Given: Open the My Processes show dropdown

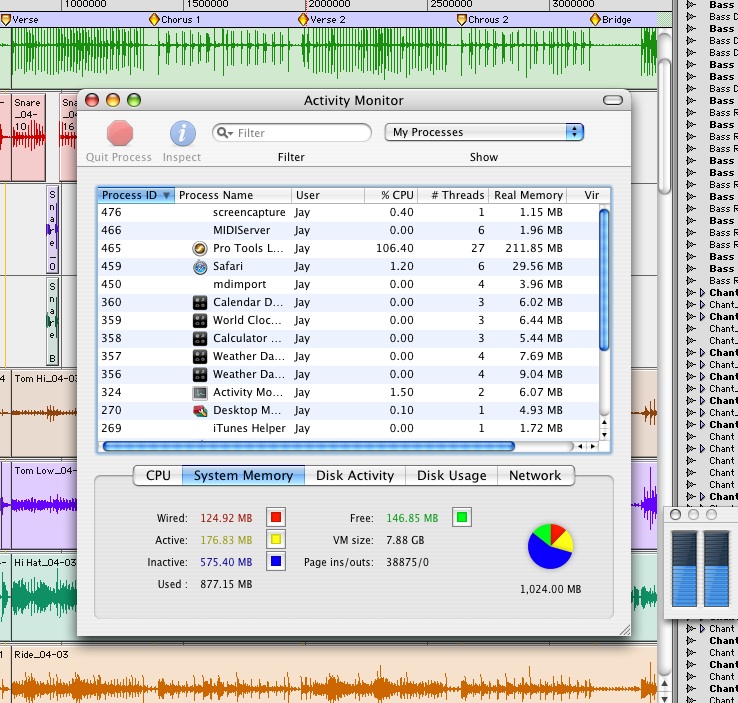Looking at the screenshot, I should pyautogui.click(x=484, y=132).
